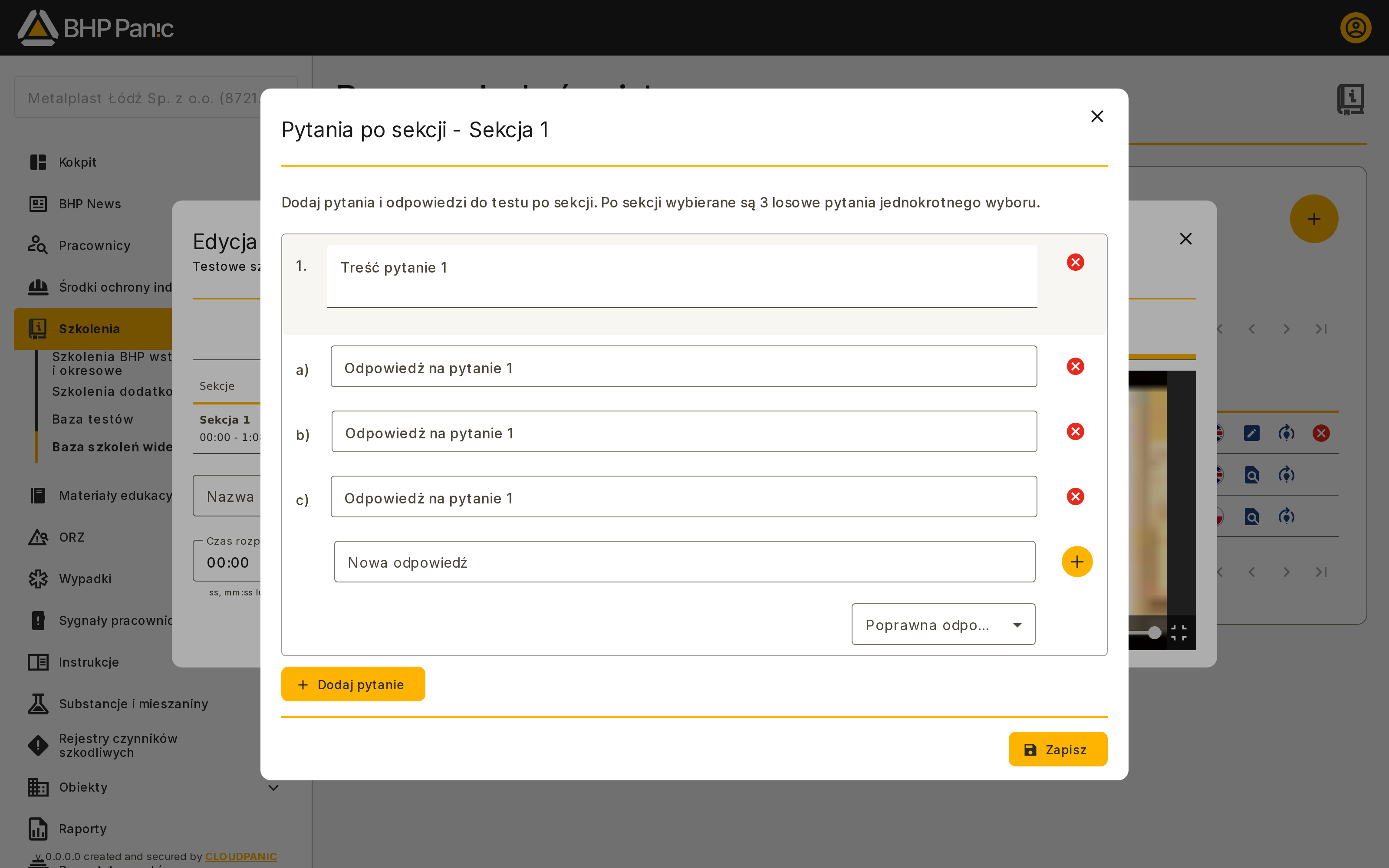The height and width of the screenshot is (868, 1389).
Task: Open the user account avatar menu
Action: 1356,27
